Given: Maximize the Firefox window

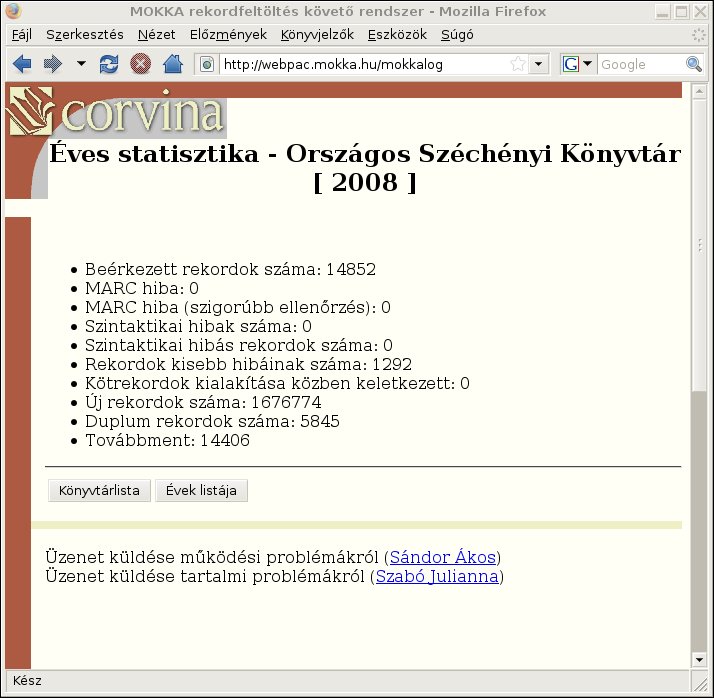Looking at the screenshot, I should (682, 12).
